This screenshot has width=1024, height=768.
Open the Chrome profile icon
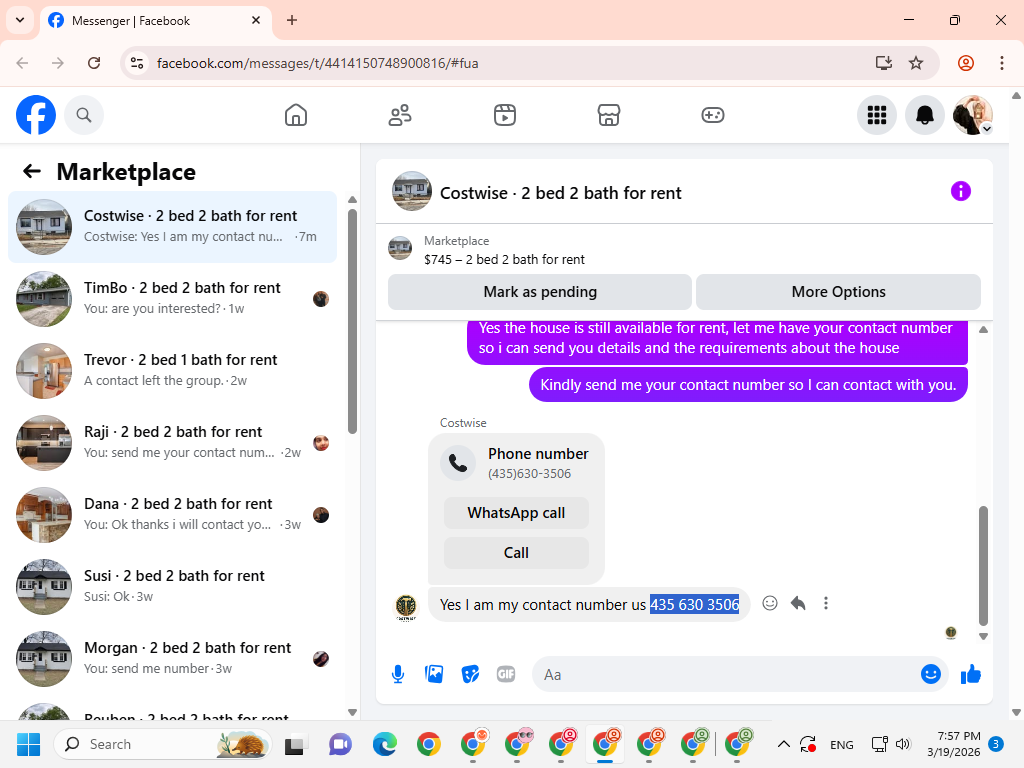966,63
